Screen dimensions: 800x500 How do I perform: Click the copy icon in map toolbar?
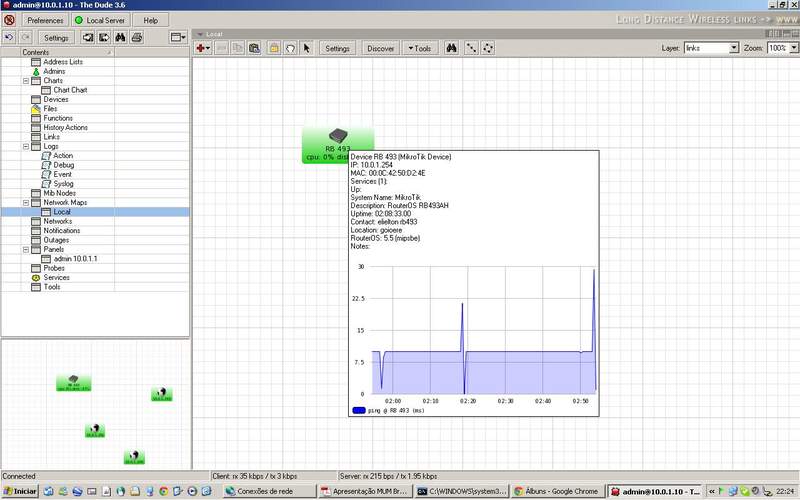[238, 48]
